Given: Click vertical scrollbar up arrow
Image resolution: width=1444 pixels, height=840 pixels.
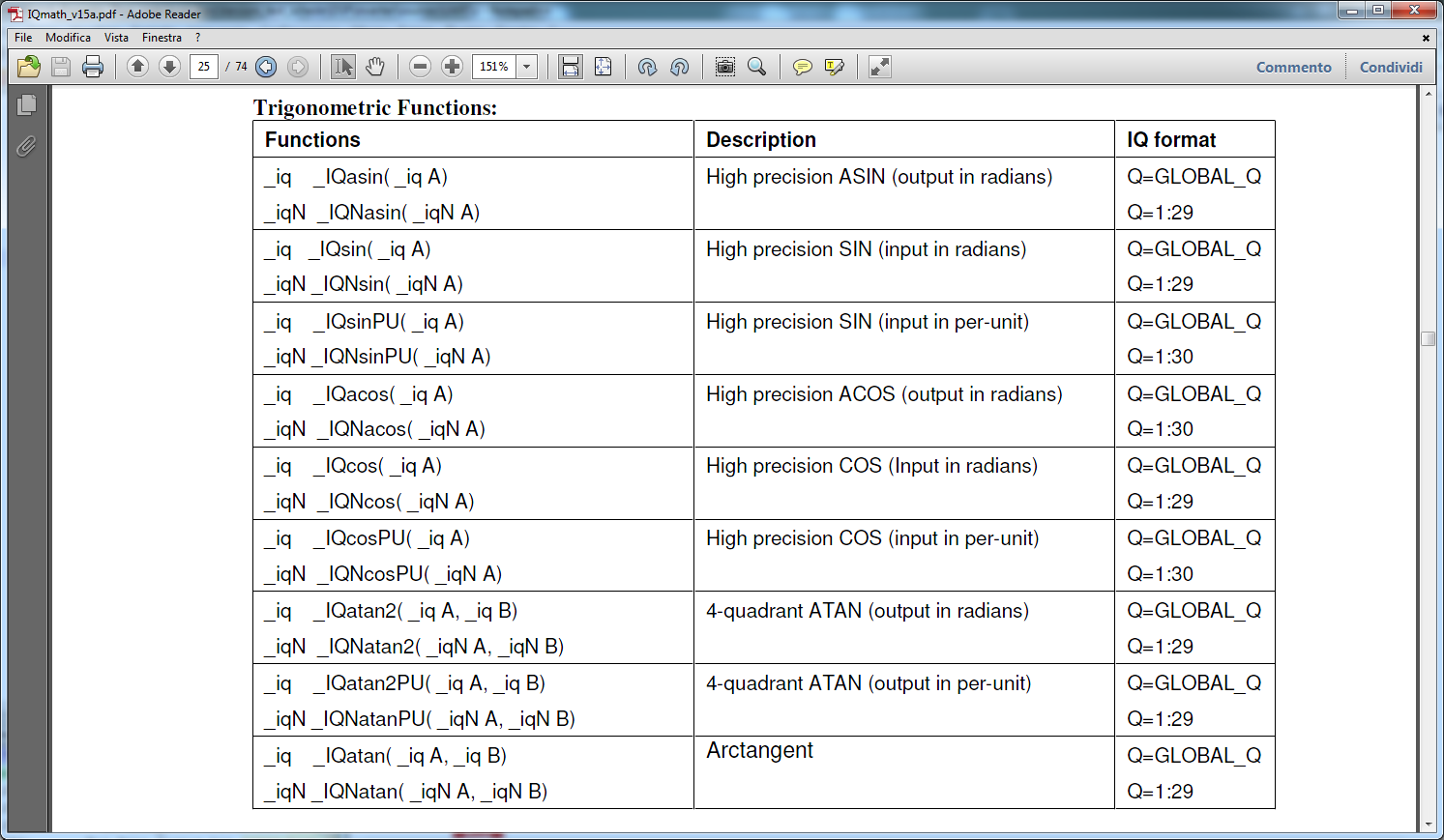Looking at the screenshot, I should pyautogui.click(x=1428, y=95).
